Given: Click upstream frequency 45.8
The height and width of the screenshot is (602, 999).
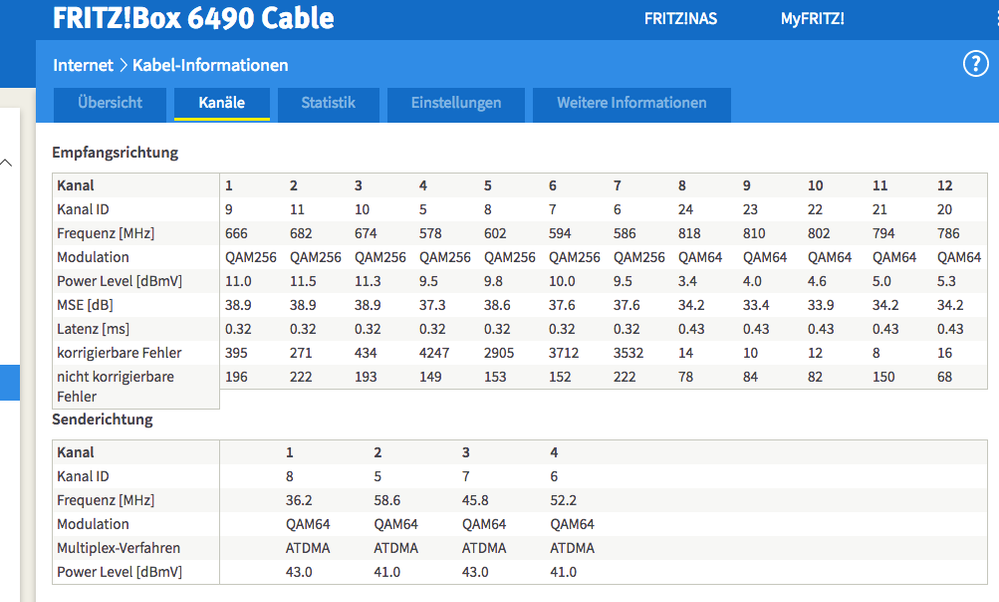Looking at the screenshot, I should pyautogui.click(x=475, y=500).
